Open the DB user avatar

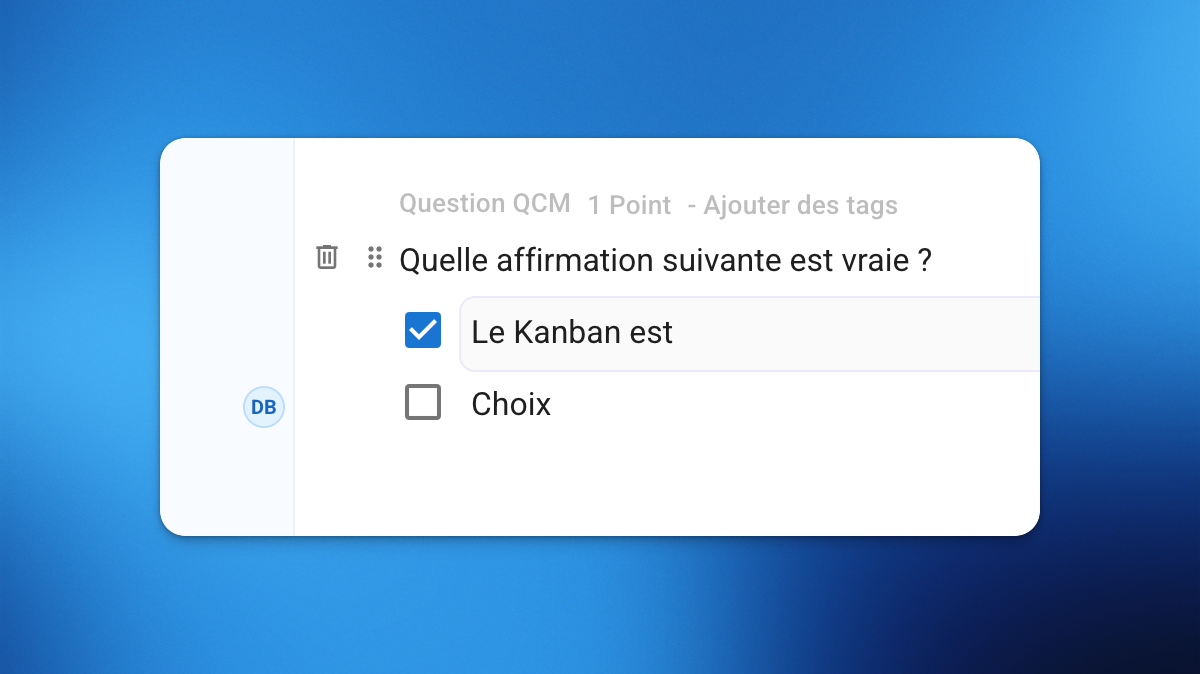point(264,408)
